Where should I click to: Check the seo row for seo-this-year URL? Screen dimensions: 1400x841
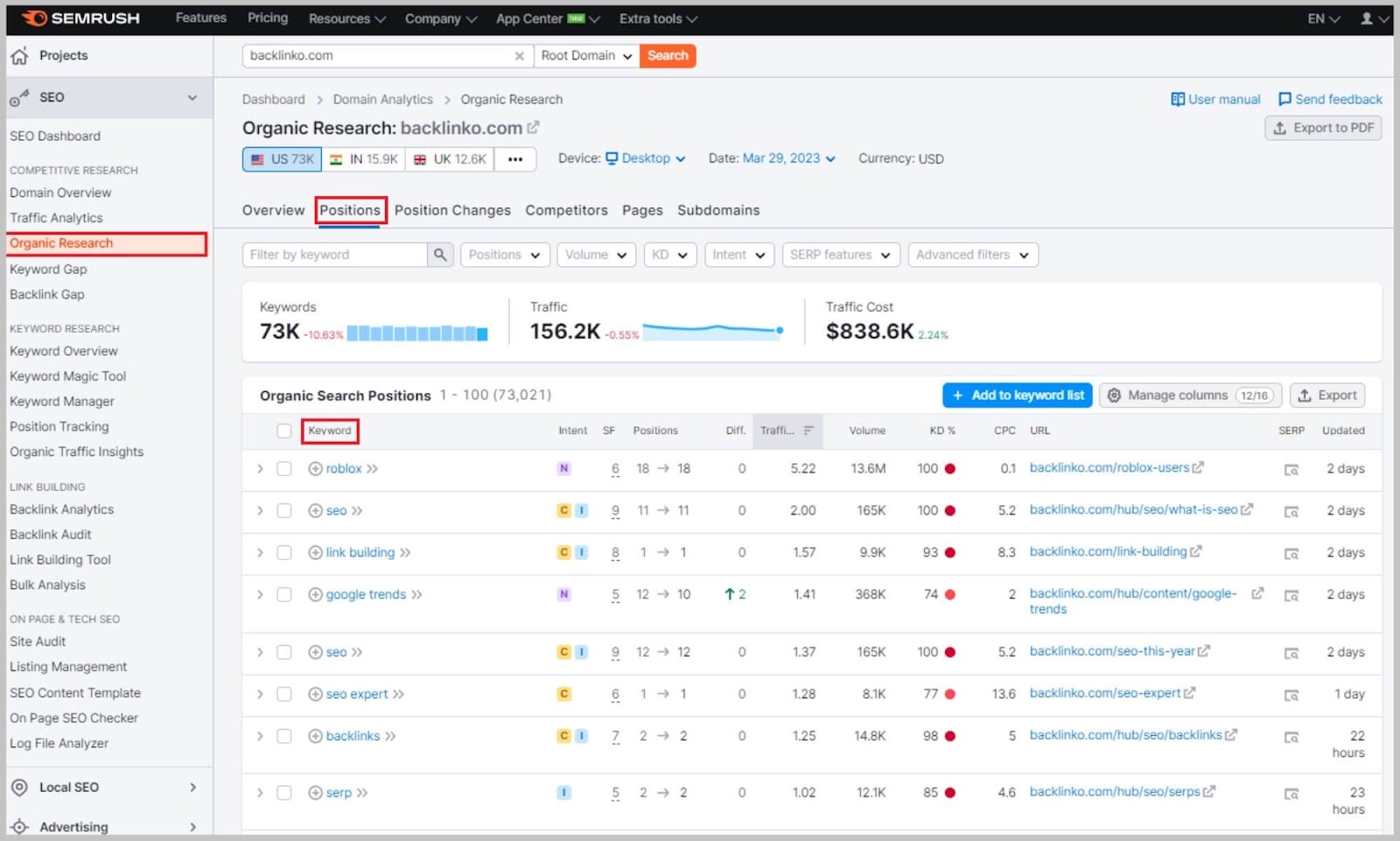pyautogui.click(x=283, y=653)
